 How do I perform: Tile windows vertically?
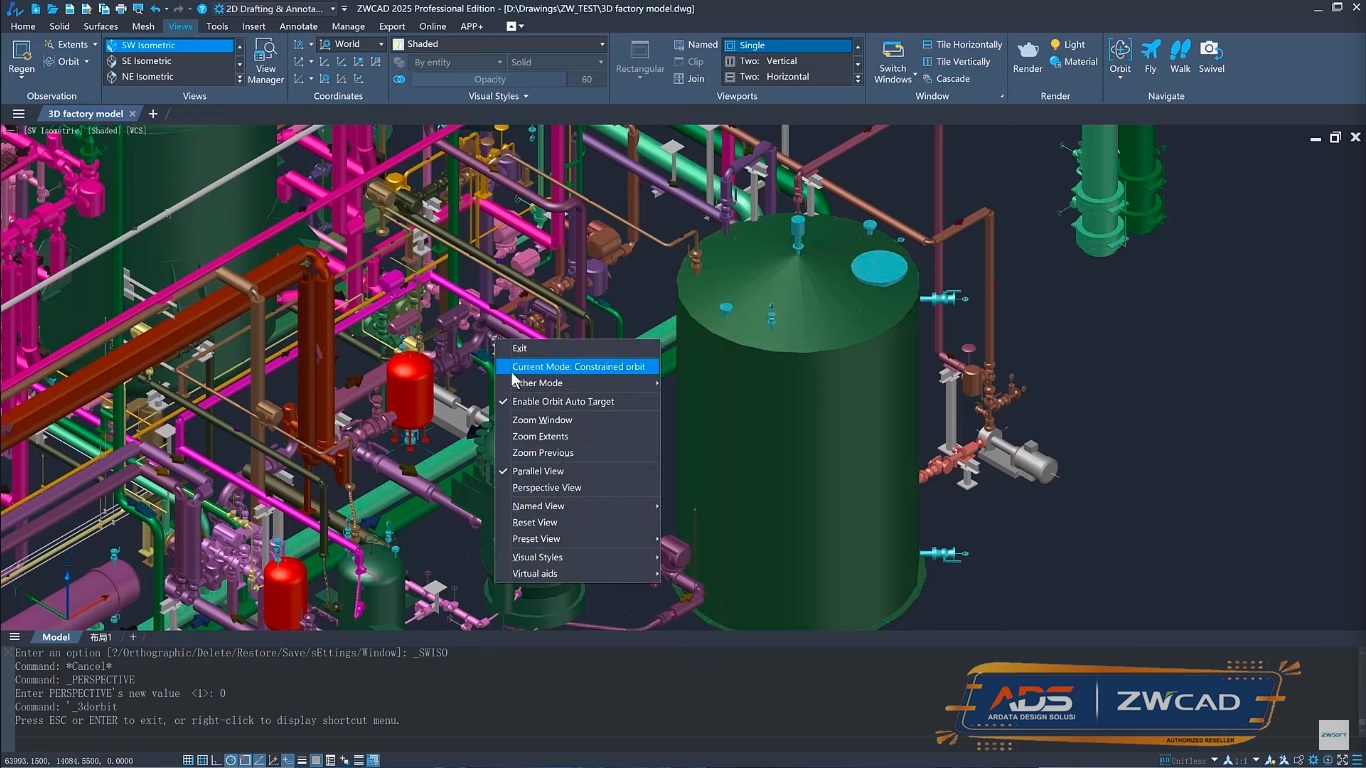(x=955, y=62)
